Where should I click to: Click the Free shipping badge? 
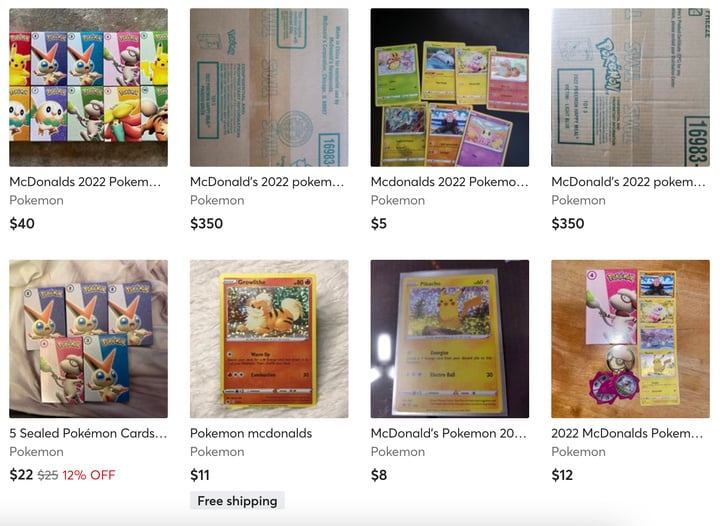237,501
